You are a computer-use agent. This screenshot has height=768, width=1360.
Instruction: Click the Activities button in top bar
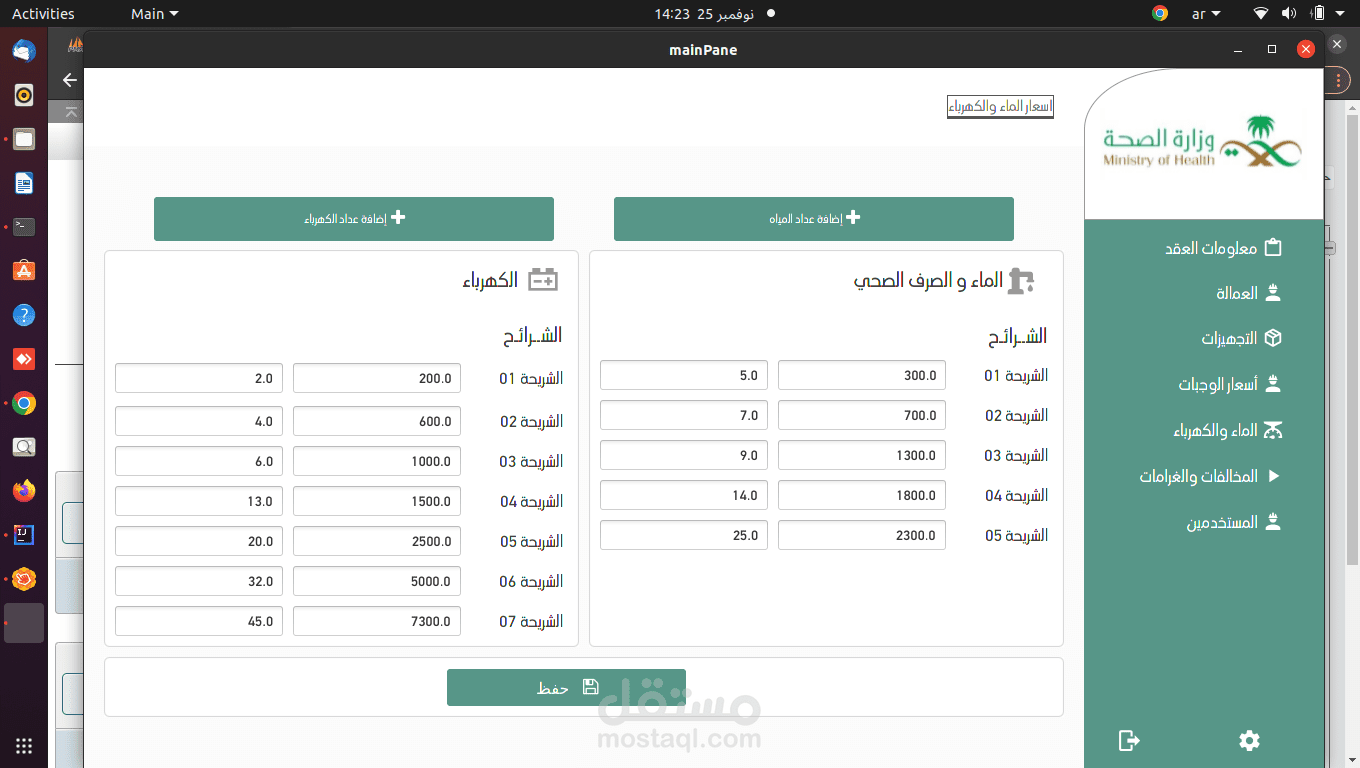point(43,14)
